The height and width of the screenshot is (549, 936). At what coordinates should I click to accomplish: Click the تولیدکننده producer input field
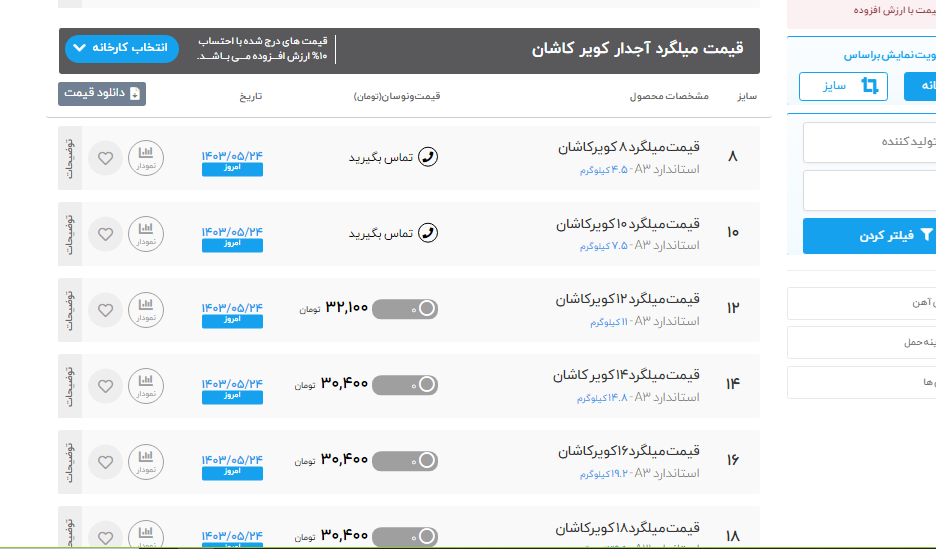click(869, 142)
